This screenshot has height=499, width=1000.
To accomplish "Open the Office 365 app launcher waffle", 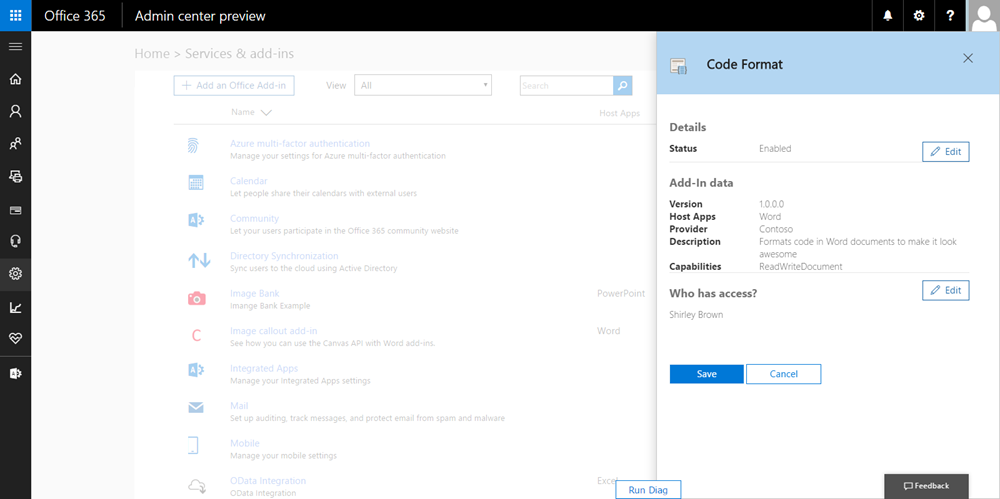I will pyautogui.click(x=15, y=15).
